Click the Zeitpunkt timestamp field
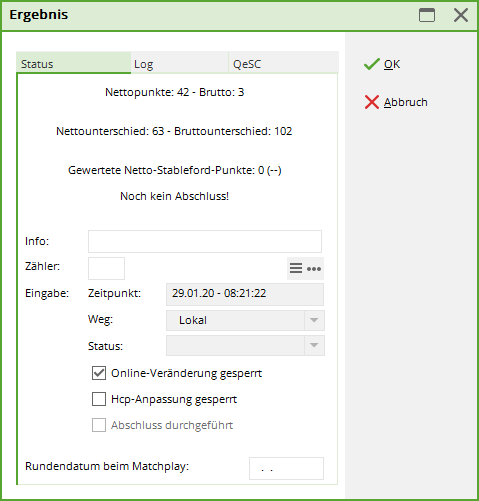This screenshot has height=501, width=479. 245,294
